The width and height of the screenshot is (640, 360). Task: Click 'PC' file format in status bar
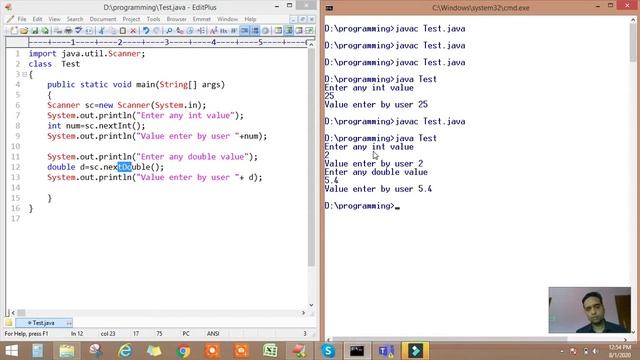[x=186, y=334]
